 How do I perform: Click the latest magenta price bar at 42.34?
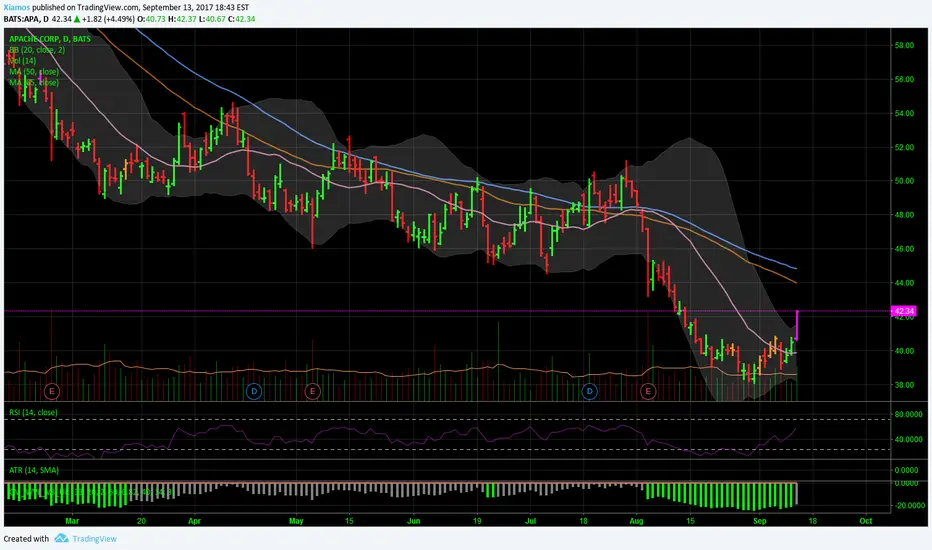(x=796, y=325)
